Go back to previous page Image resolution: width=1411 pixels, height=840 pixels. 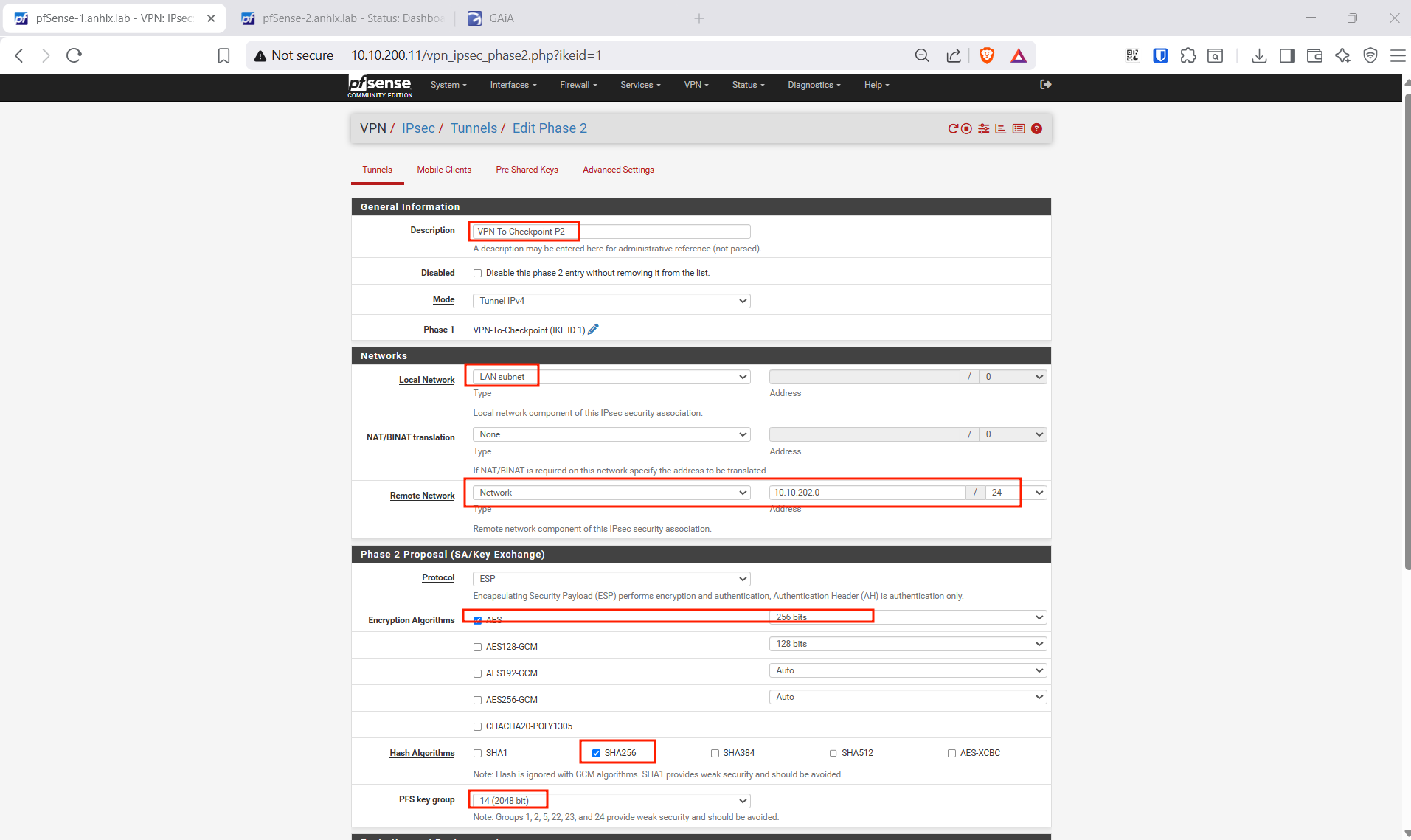(20, 55)
